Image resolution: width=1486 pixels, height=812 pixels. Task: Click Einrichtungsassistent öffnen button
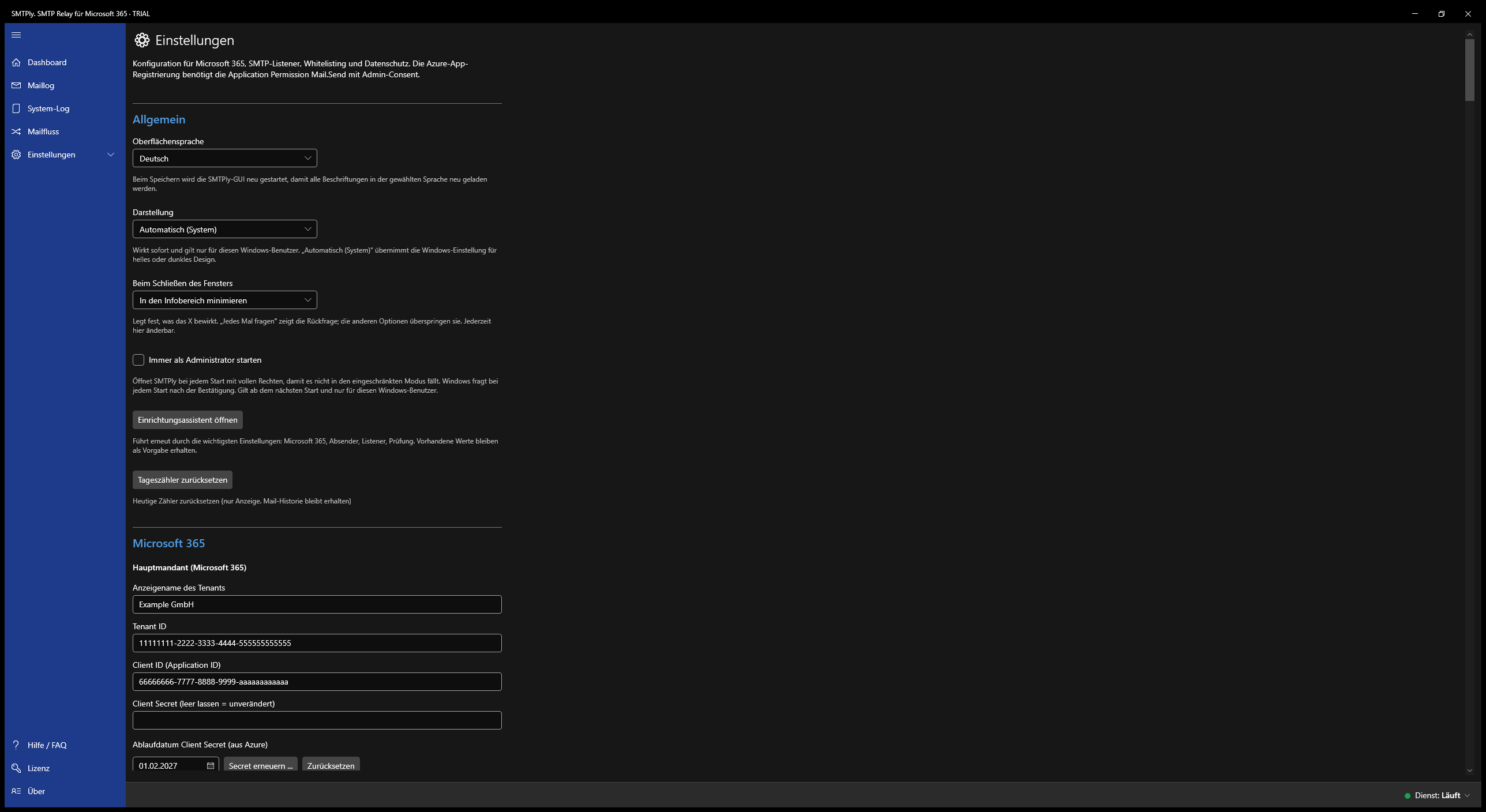(187, 420)
